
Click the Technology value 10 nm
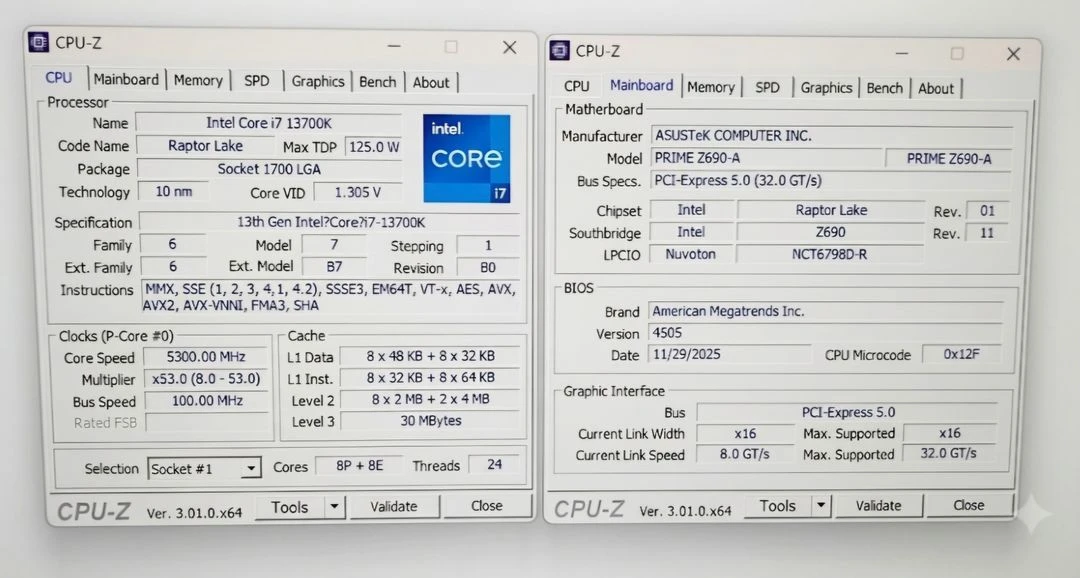174,192
